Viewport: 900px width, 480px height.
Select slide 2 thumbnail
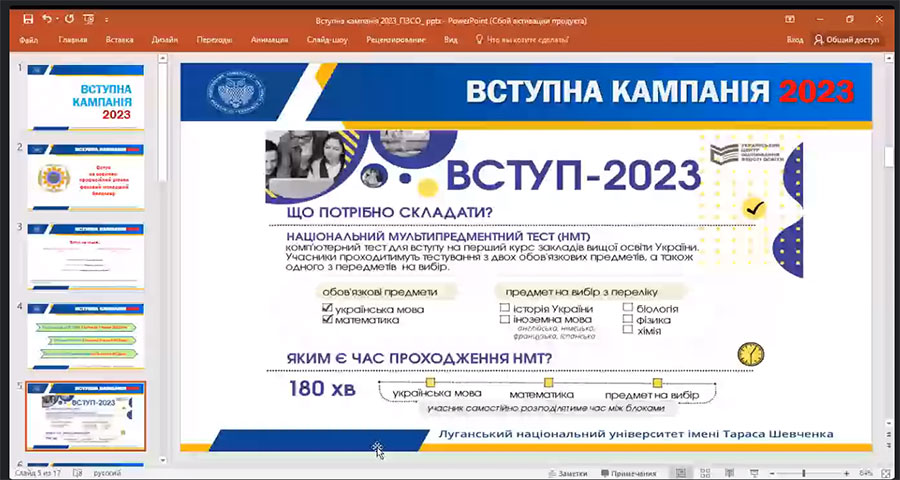tap(86, 177)
